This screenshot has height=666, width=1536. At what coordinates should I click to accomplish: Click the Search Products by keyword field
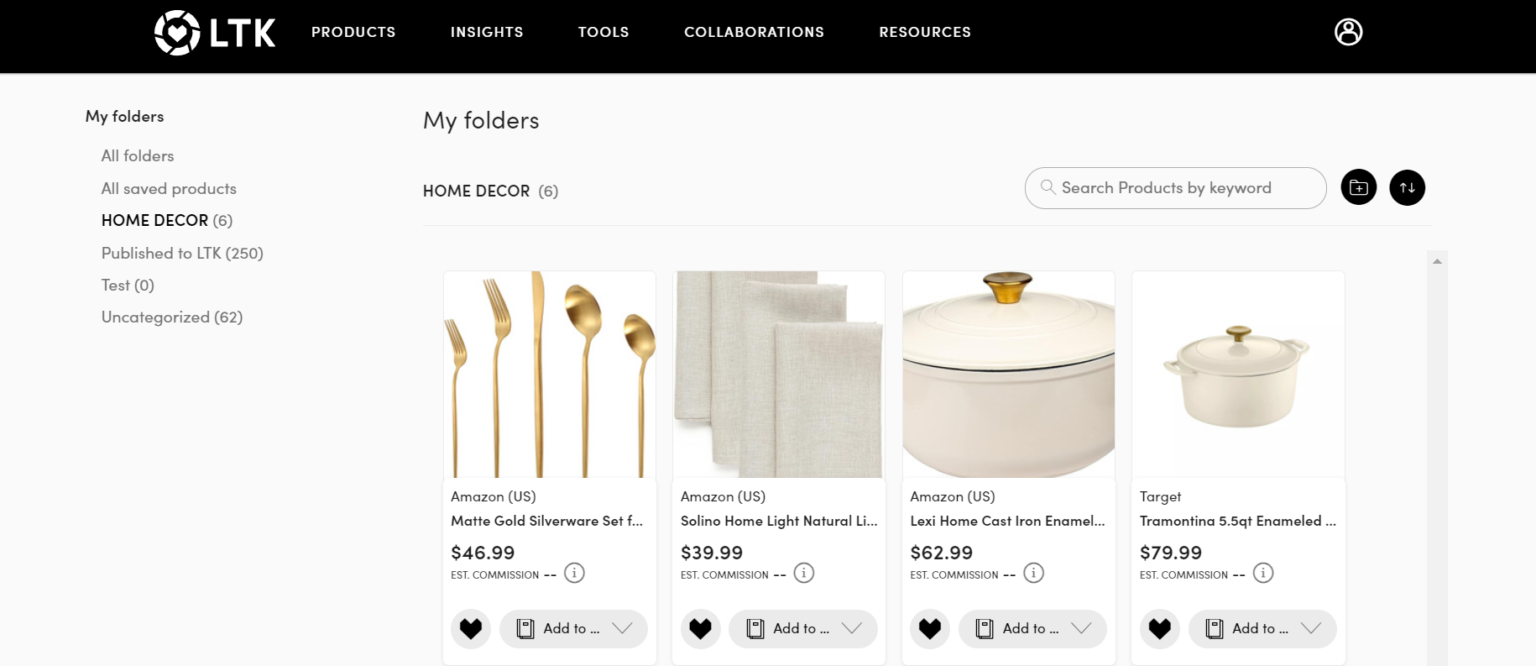(1175, 188)
